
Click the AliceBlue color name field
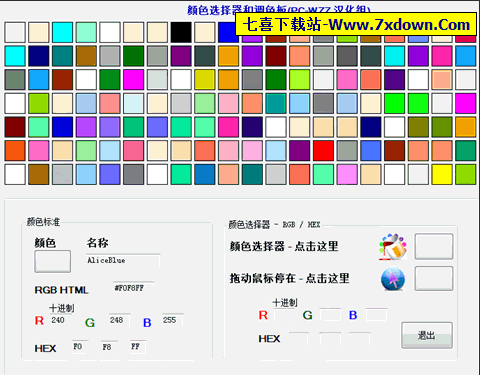coord(123,260)
